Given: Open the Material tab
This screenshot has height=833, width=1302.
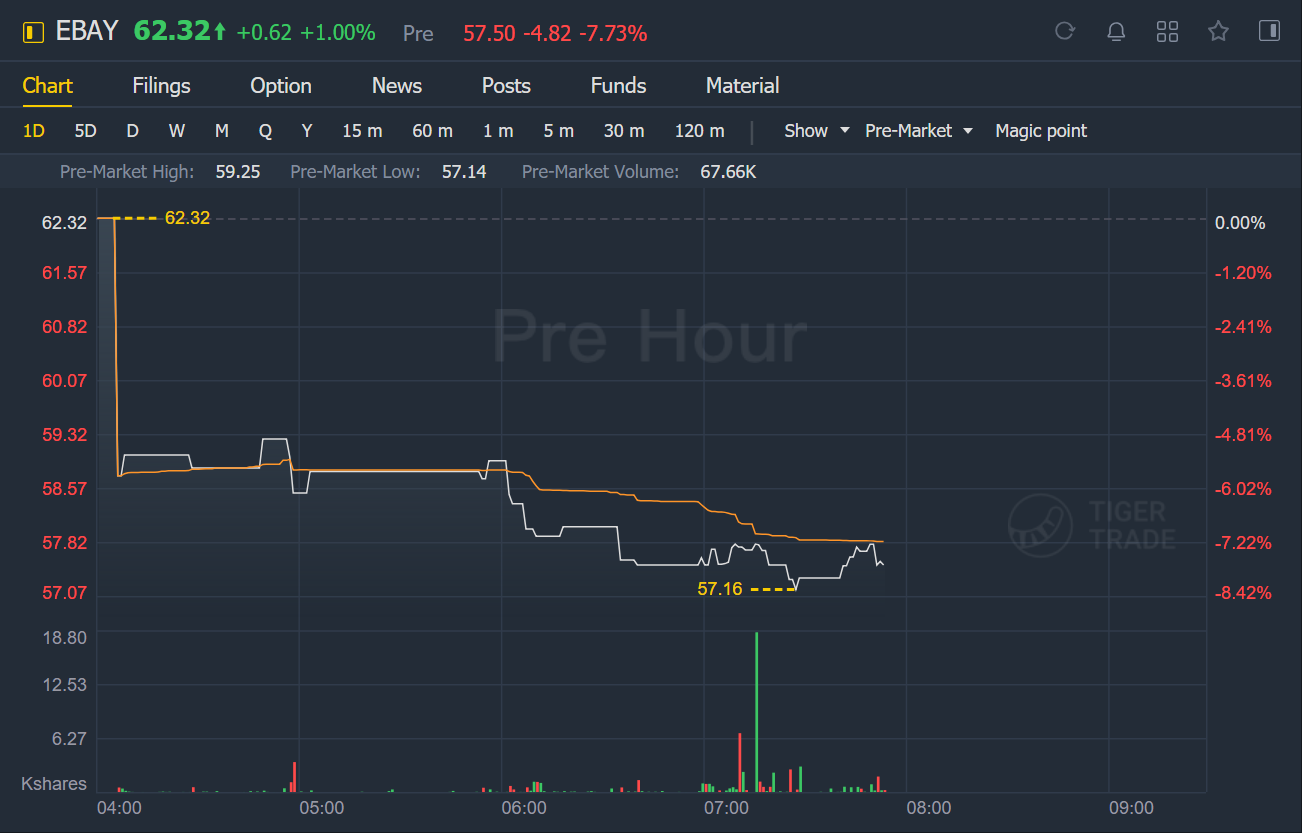Looking at the screenshot, I should coord(742,86).
